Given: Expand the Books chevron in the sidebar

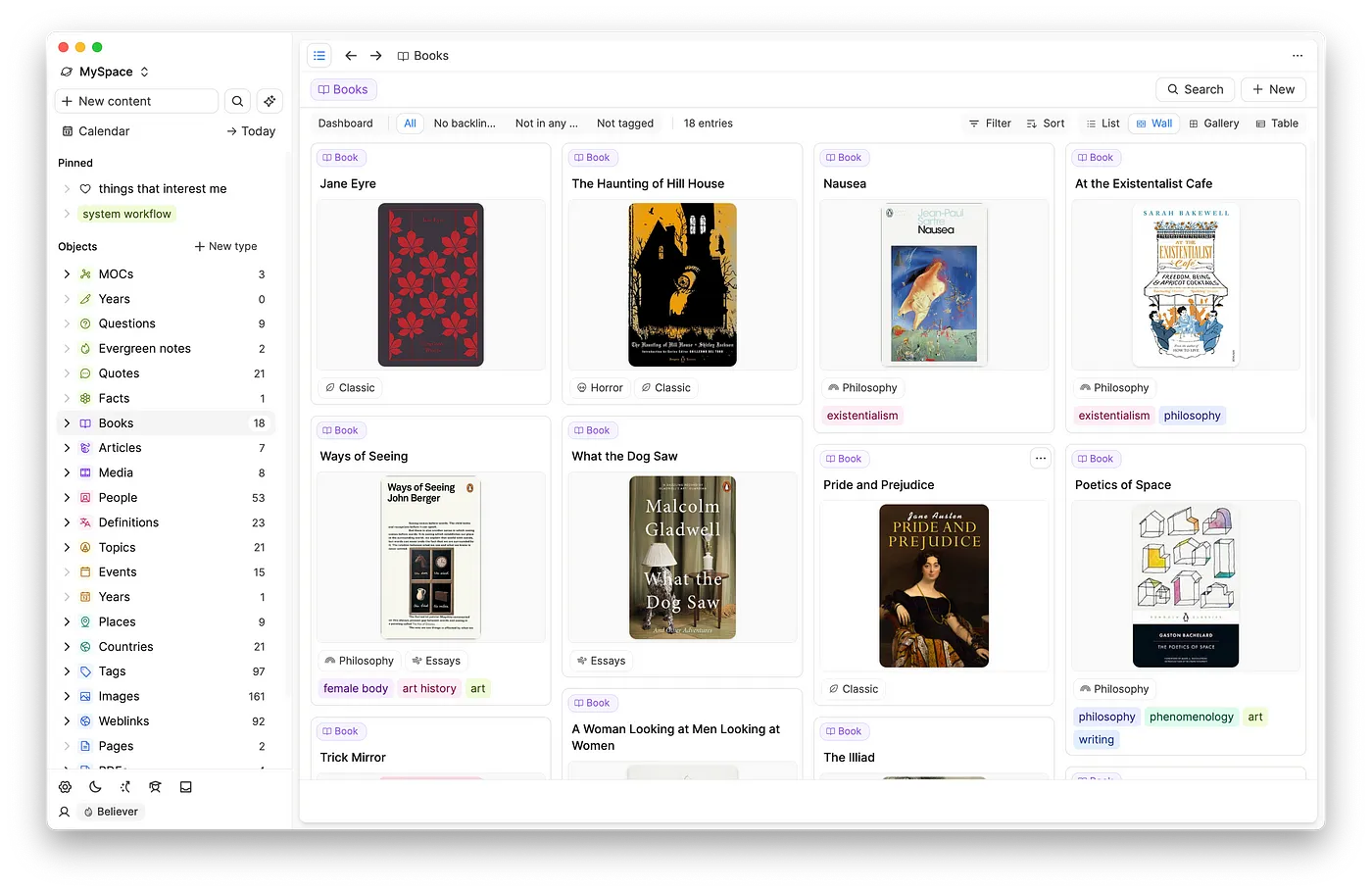Looking at the screenshot, I should tap(67, 423).
